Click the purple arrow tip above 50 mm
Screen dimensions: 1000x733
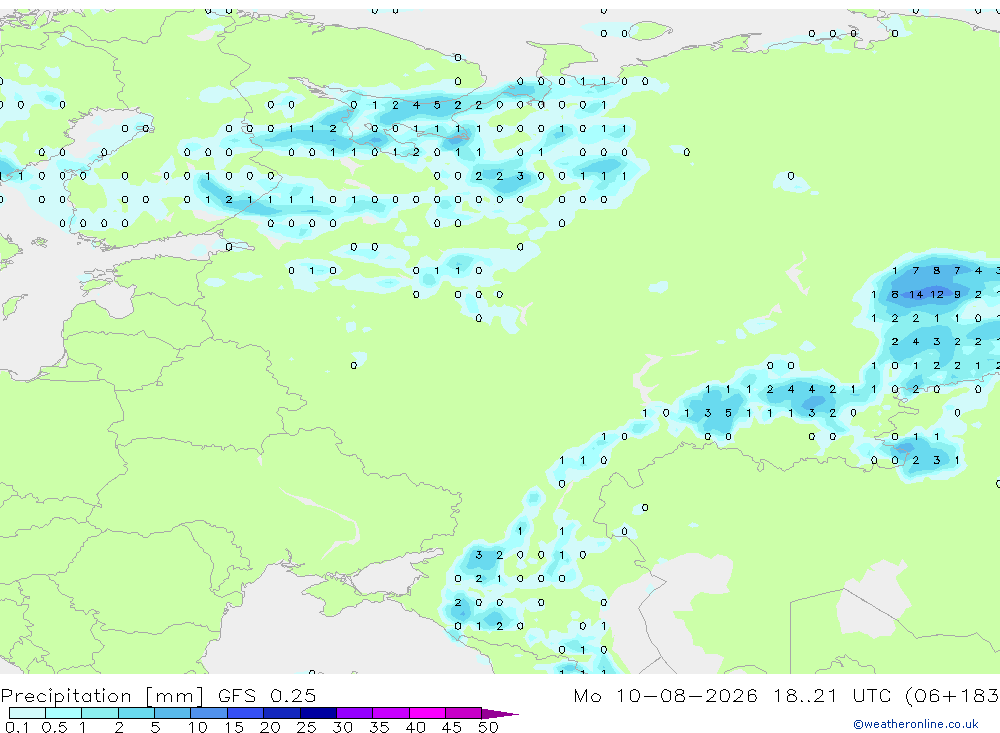501,713
